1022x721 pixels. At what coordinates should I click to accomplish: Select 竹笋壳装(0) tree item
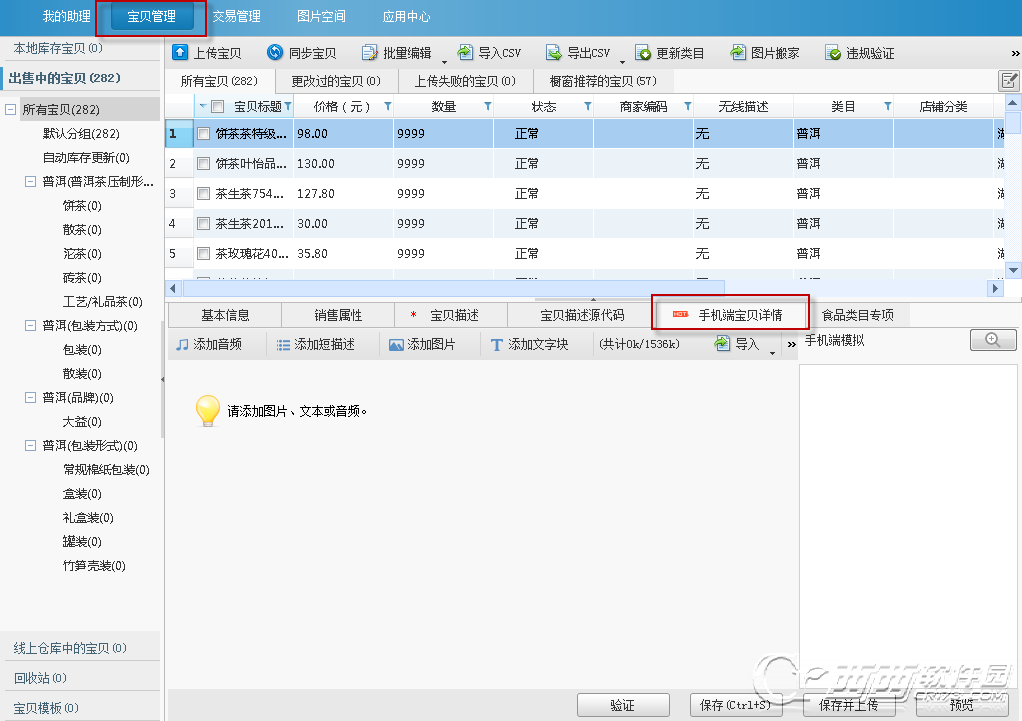coord(95,566)
